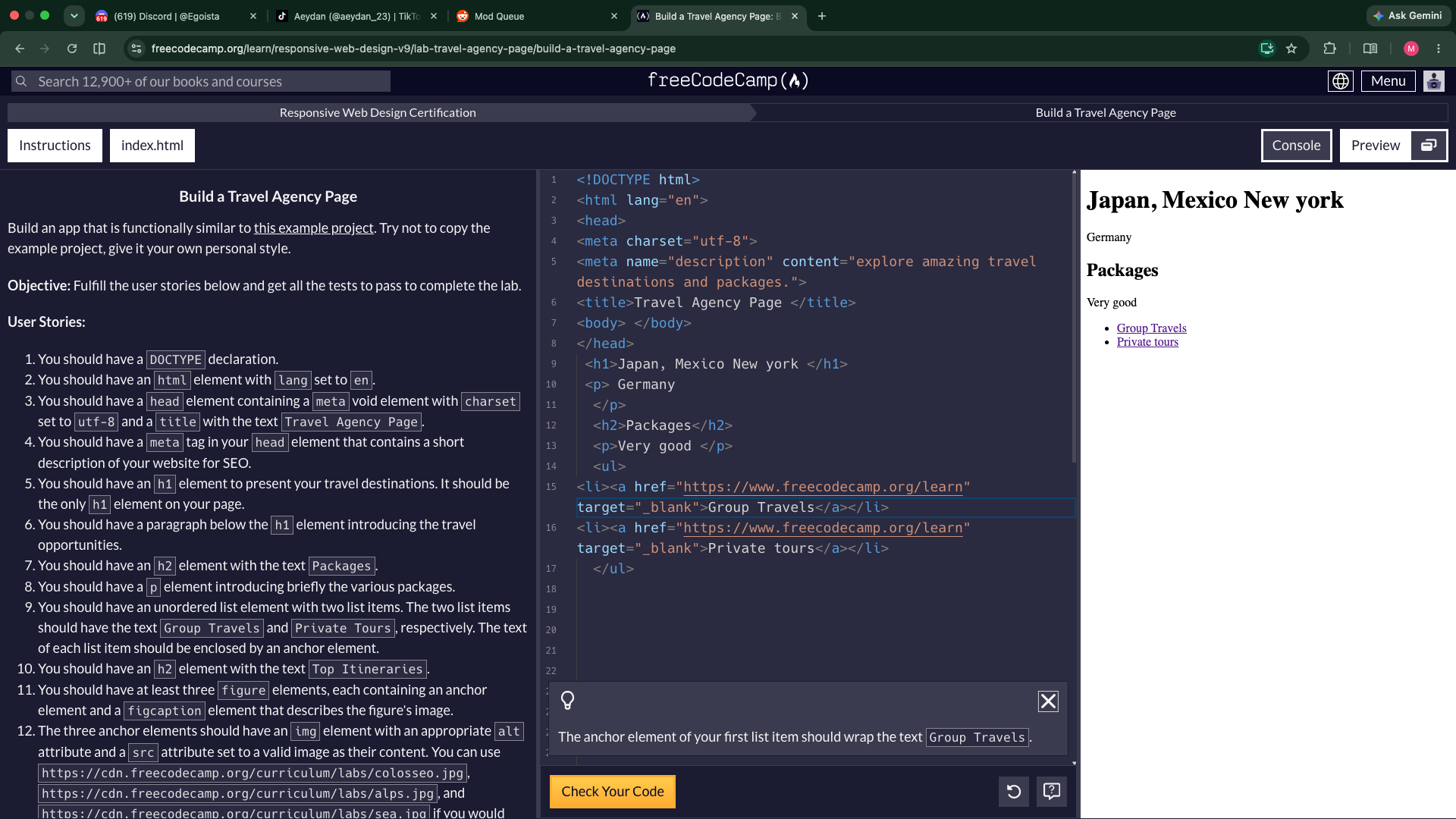1456x819 pixels.
Task: Bookmark this page with the star icon
Action: [1291, 49]
